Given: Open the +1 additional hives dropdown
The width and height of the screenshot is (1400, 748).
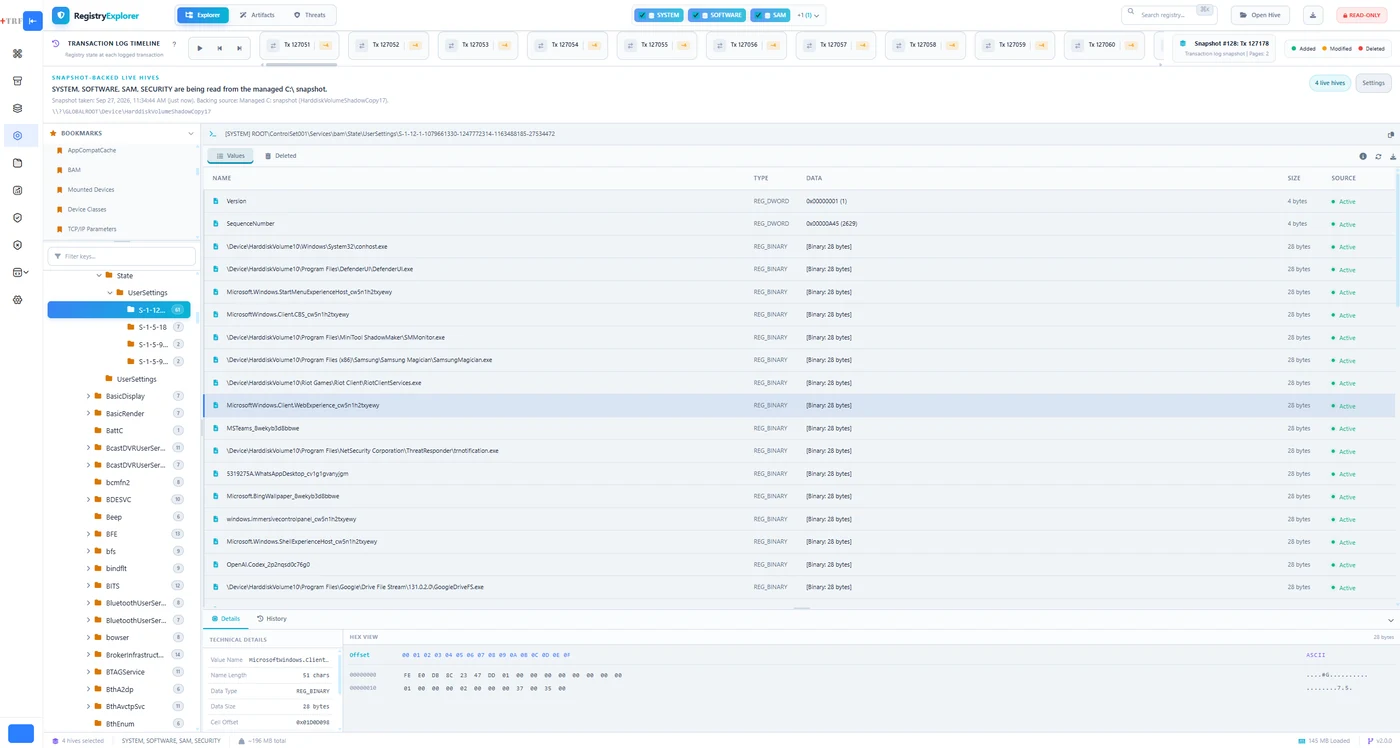Looking at the screenshot, I should pyautogui.click(x=808, y=15).
